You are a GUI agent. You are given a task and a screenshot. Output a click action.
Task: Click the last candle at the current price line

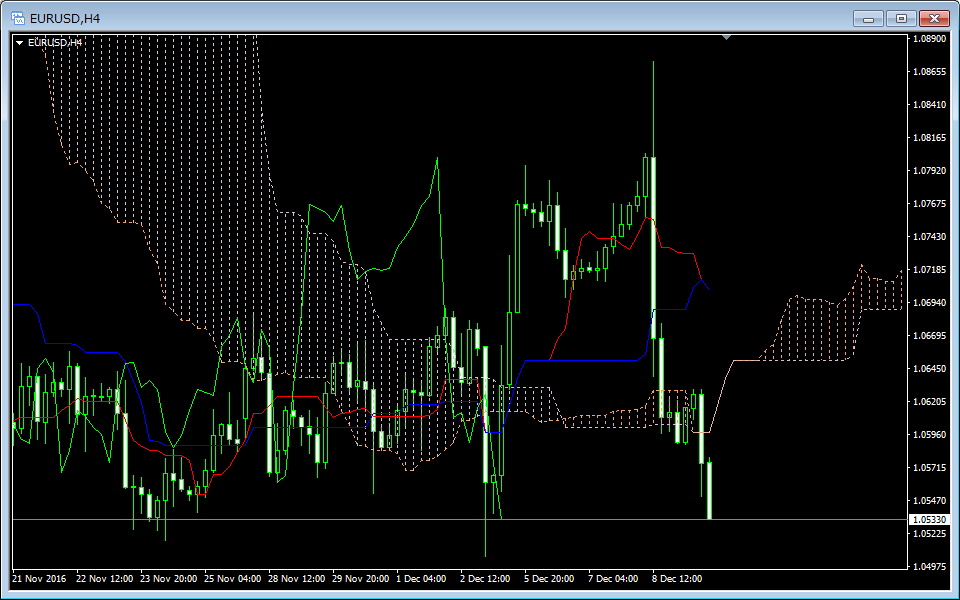point(709,490)
